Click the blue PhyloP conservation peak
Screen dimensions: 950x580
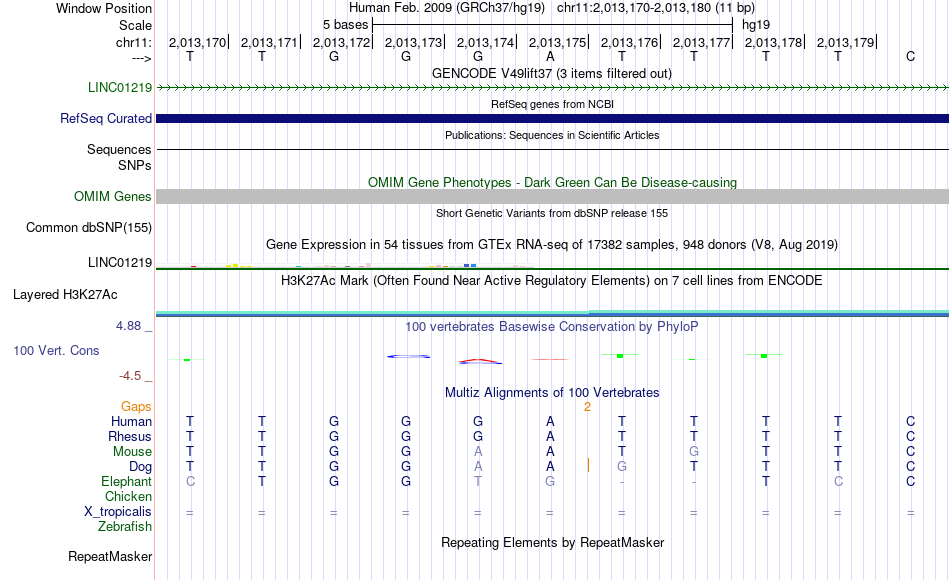(409, 356)
